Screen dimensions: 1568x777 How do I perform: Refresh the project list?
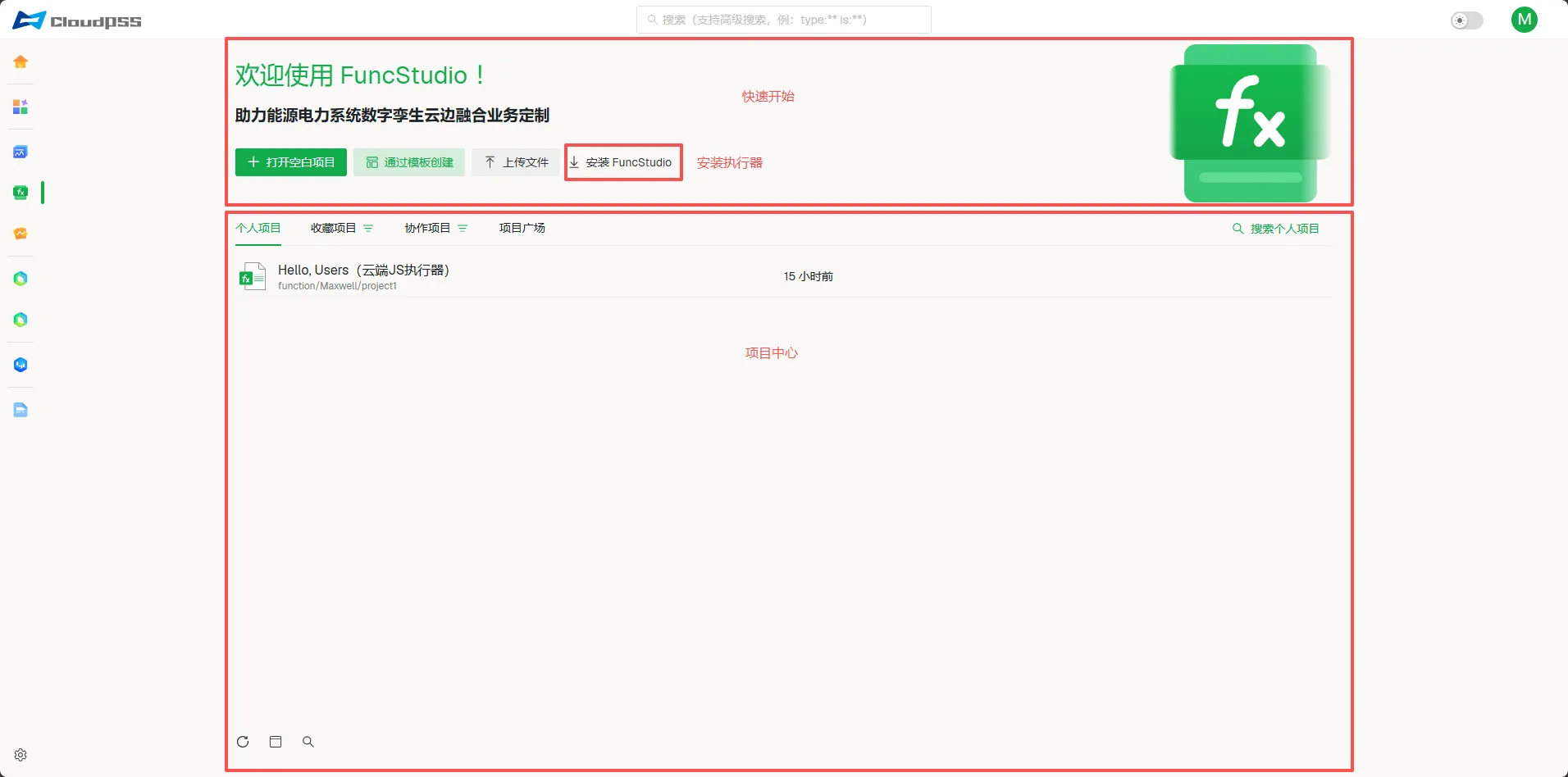point(243,742)
